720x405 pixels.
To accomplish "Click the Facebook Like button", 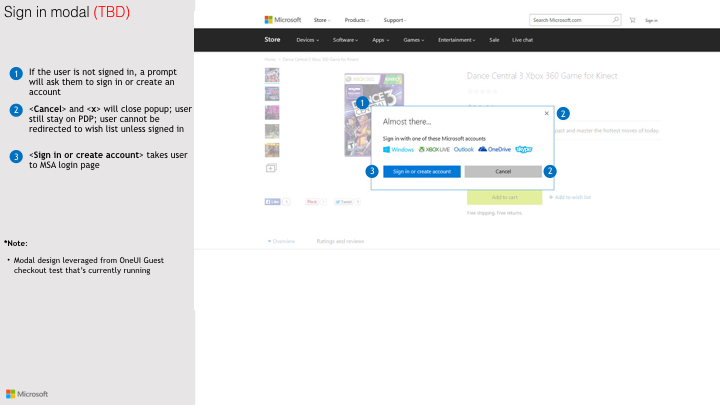I will pyautogui.click(x=272, y=202).
